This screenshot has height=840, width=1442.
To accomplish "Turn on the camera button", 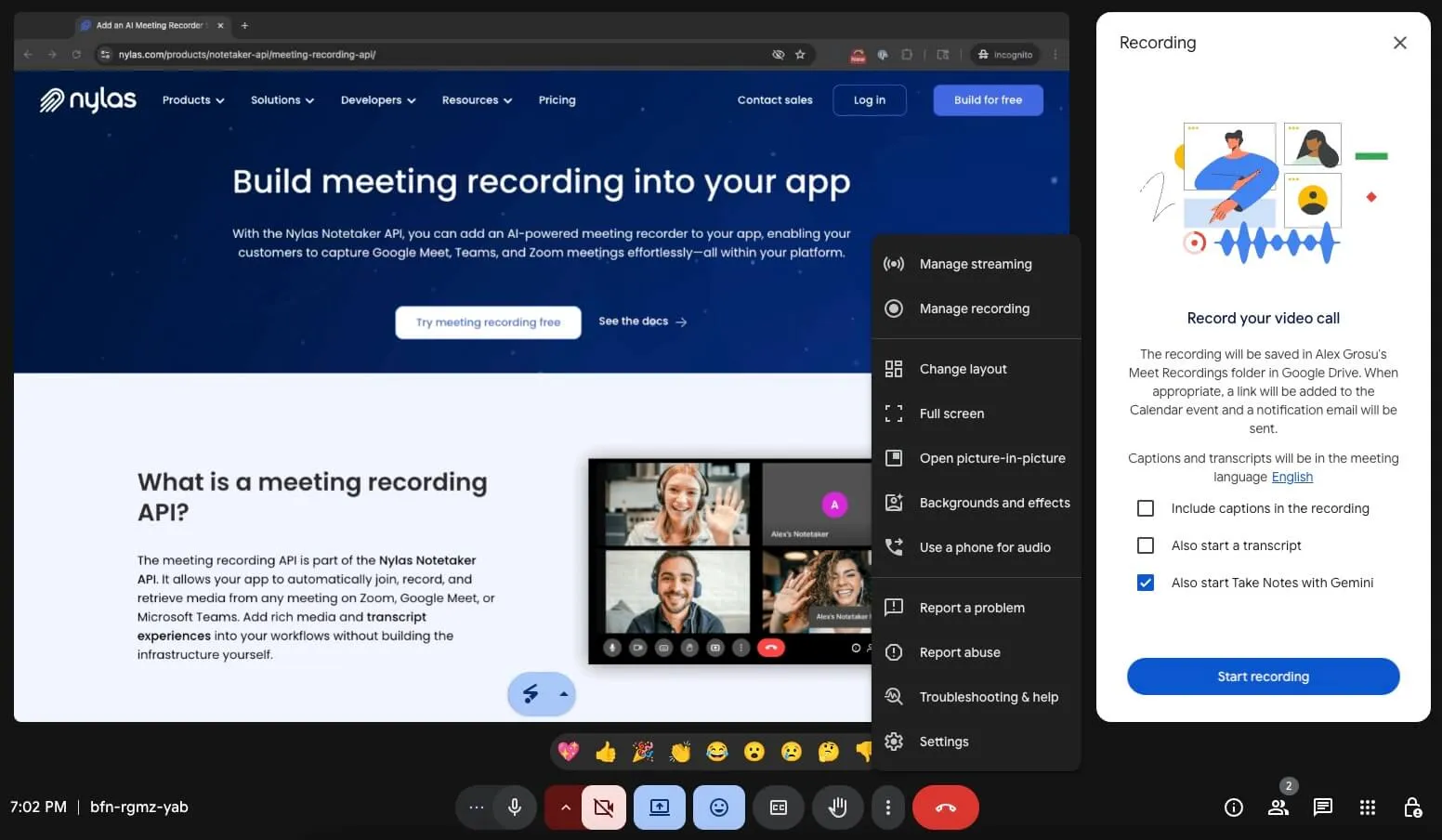I will (604, 807).
